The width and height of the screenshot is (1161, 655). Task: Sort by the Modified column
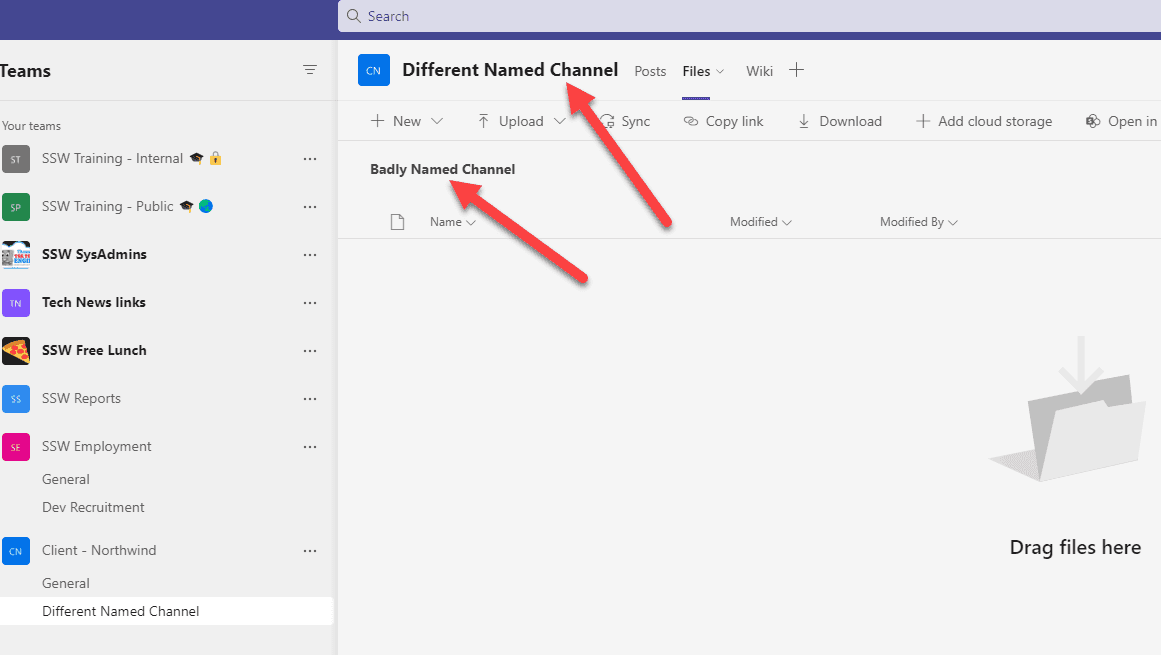[760, 222]
